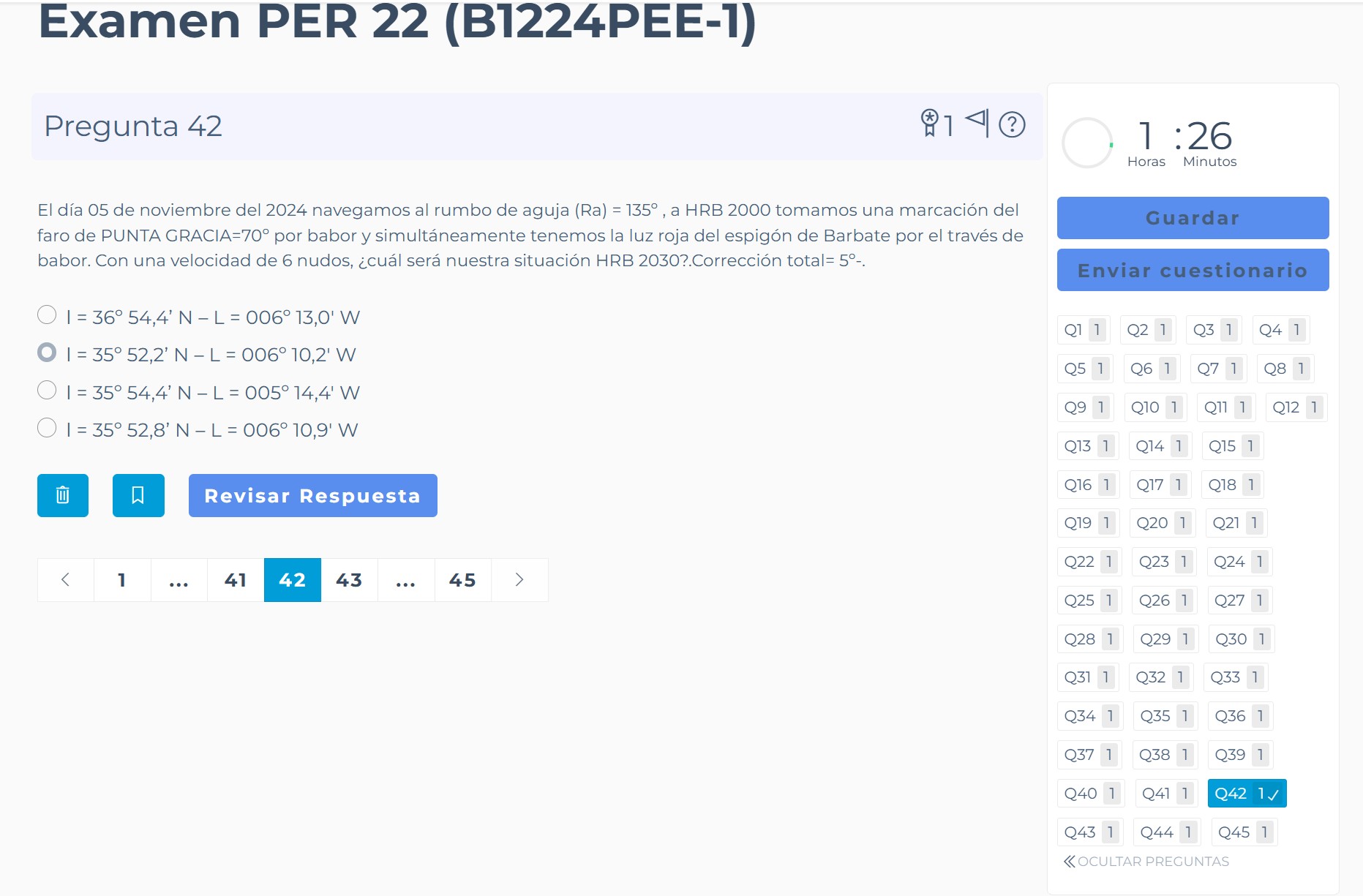Select answer L = 005° 14,4' W option
Image resolution: width=1363 pixels, height=896 pixels.
pyautogui.click(x=47, y=391)
